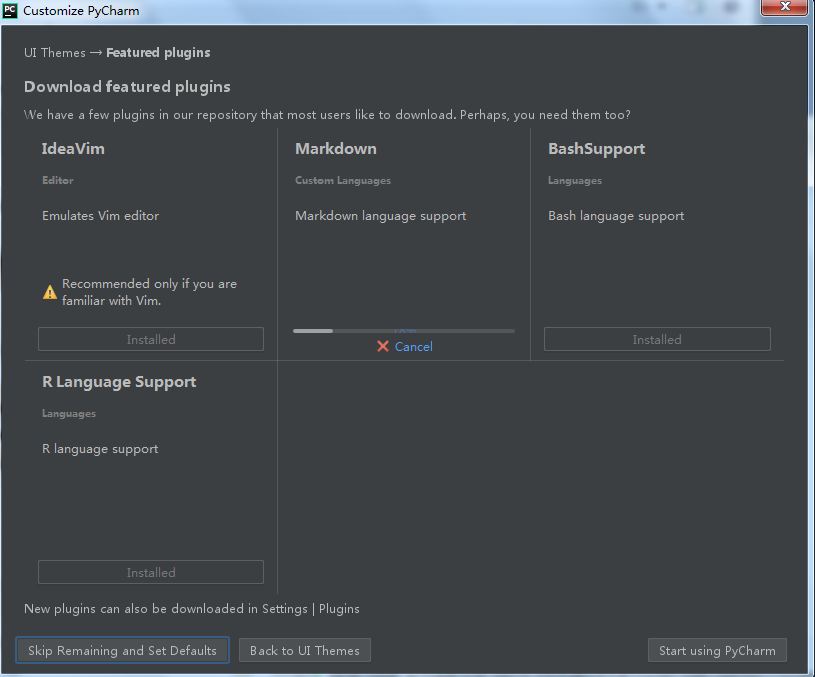Click Installed button under R Language Support

coord(151,572)
